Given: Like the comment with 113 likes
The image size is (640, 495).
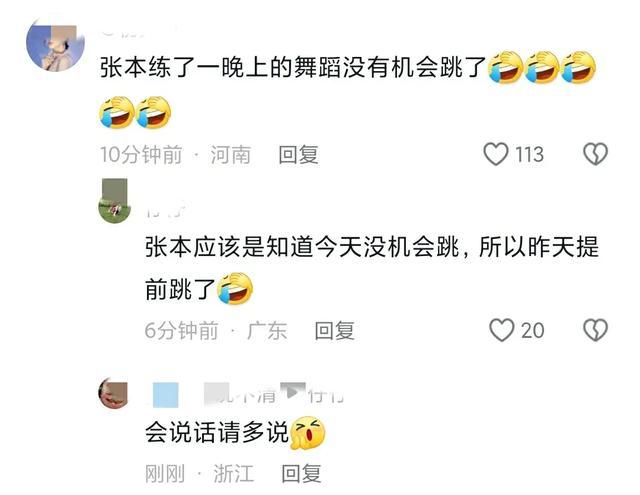Looking at the screenshot, I should point(496,154).
